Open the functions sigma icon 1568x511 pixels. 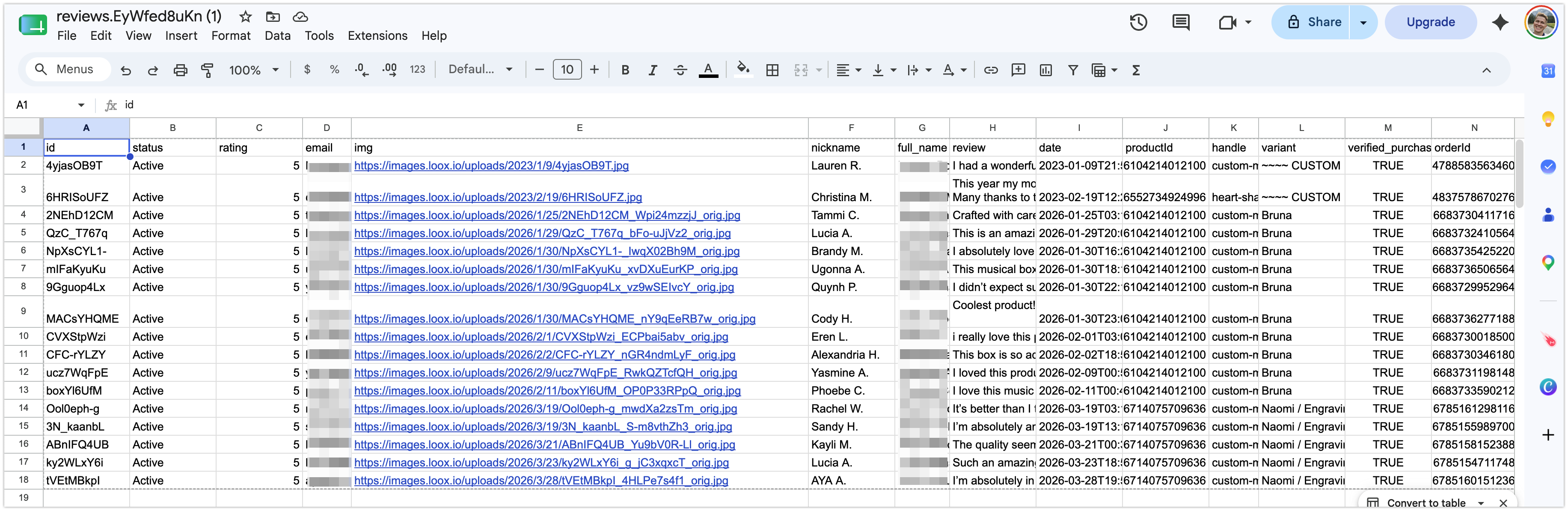[1135, 70]
